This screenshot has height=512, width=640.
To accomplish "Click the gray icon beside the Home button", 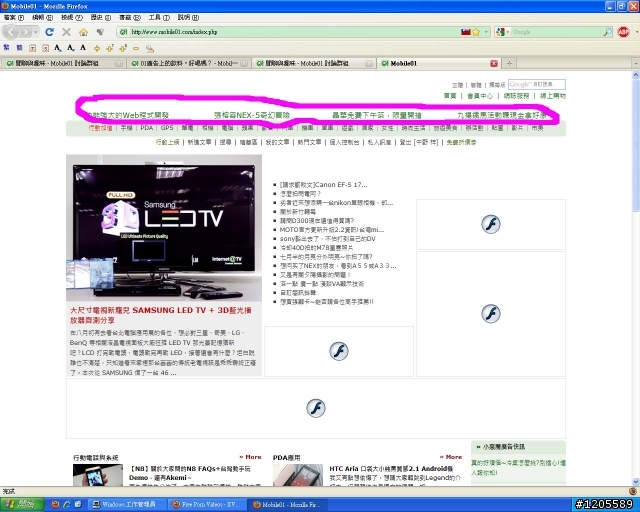I will [100, 32].
